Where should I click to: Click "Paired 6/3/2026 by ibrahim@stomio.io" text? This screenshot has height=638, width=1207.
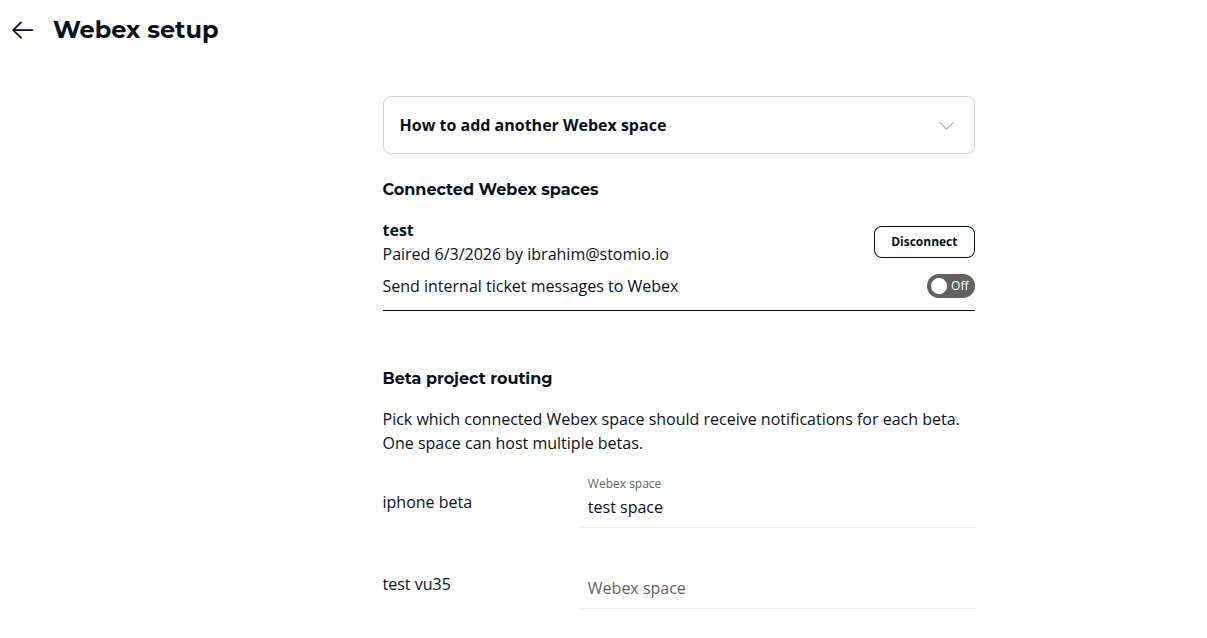[526, 254]
